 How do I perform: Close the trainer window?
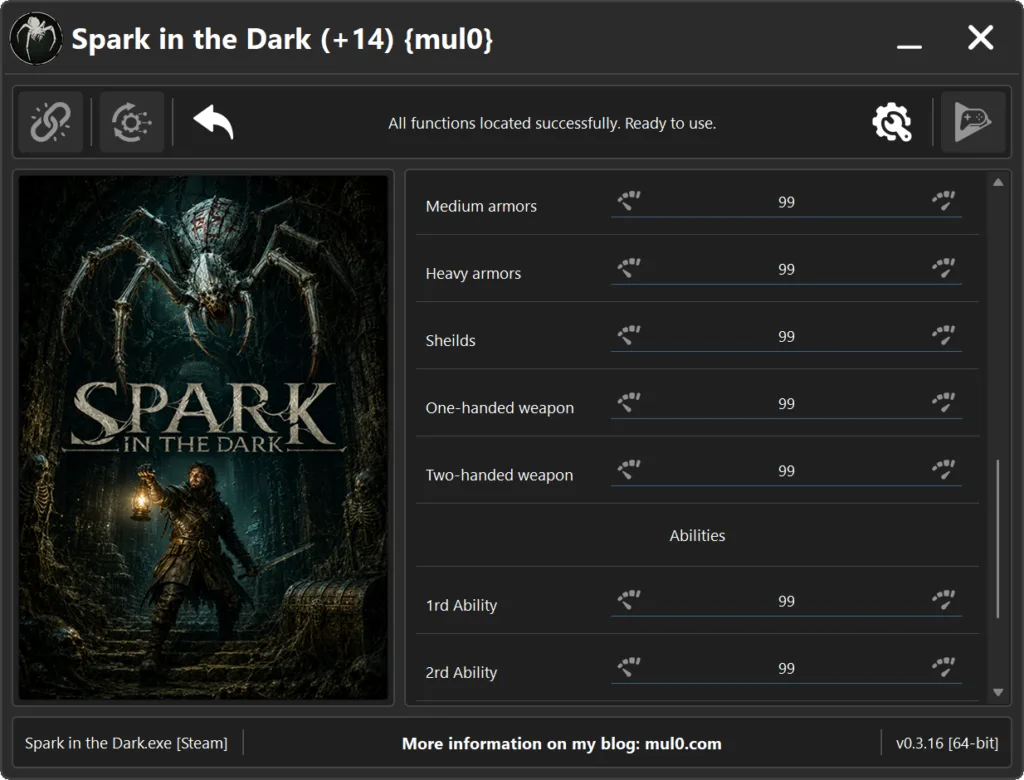tap(980, 38)
